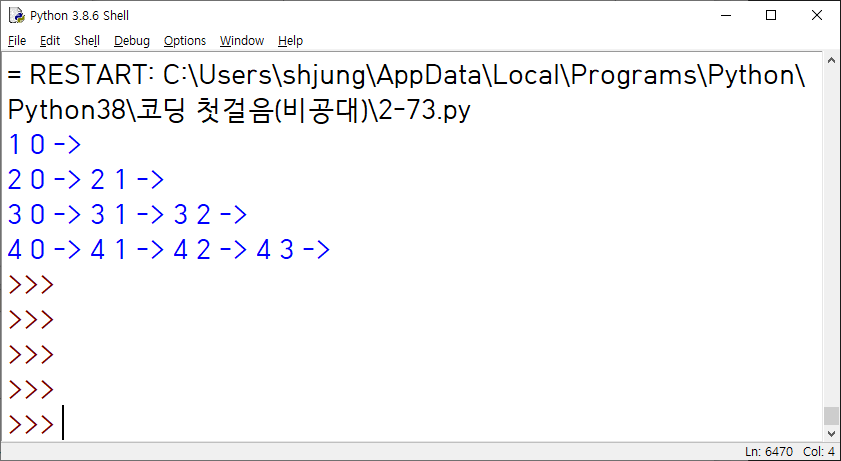
Task: Close the Python 3.8.6 Shell window
Action: click(816, 16)
